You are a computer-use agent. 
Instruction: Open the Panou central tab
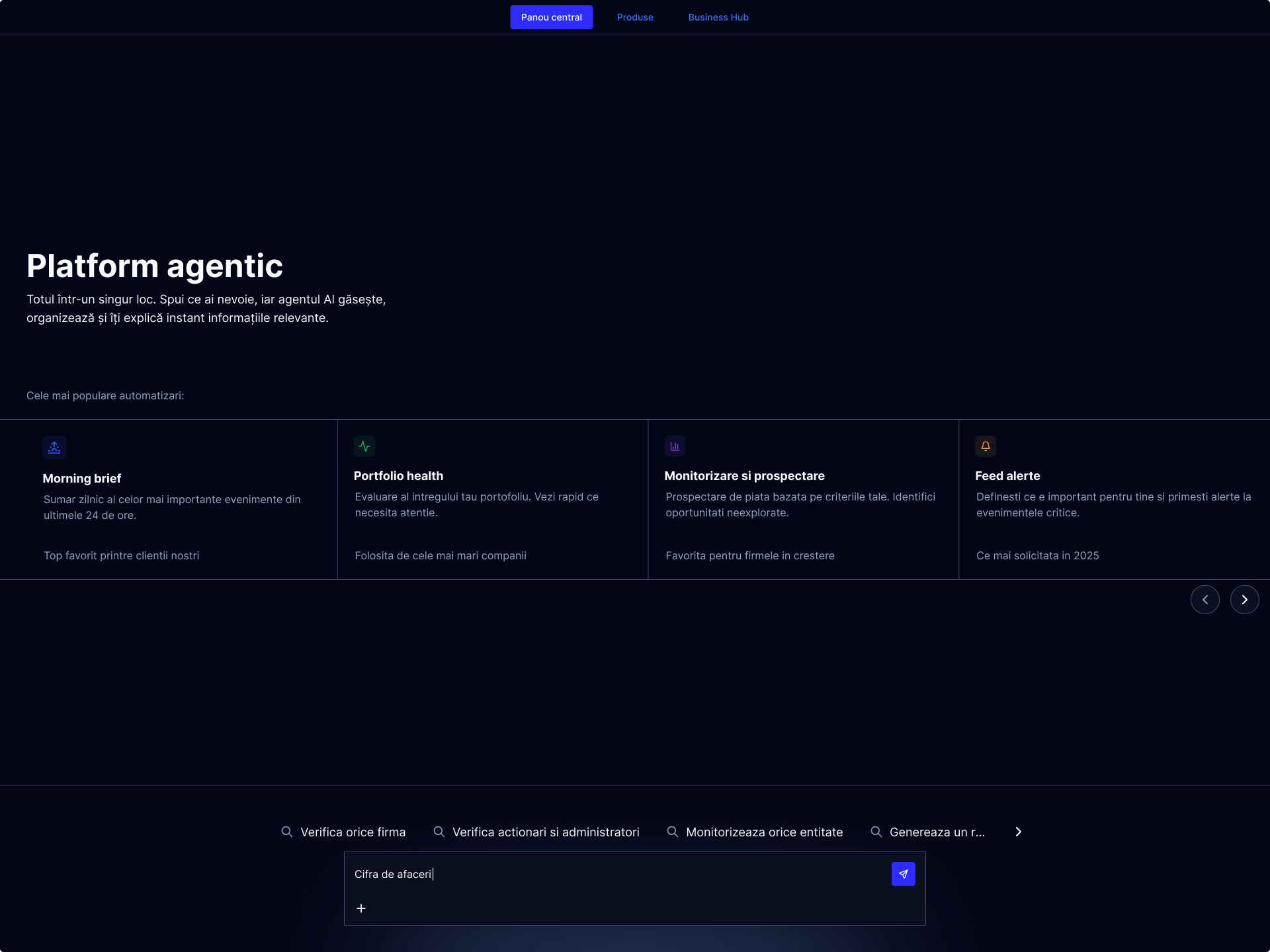coord(552,17)
